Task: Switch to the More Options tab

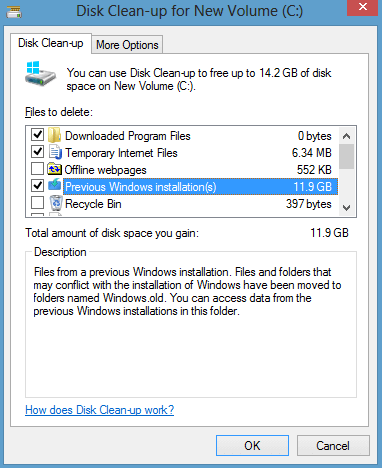Action: click(x=127, y=45)
